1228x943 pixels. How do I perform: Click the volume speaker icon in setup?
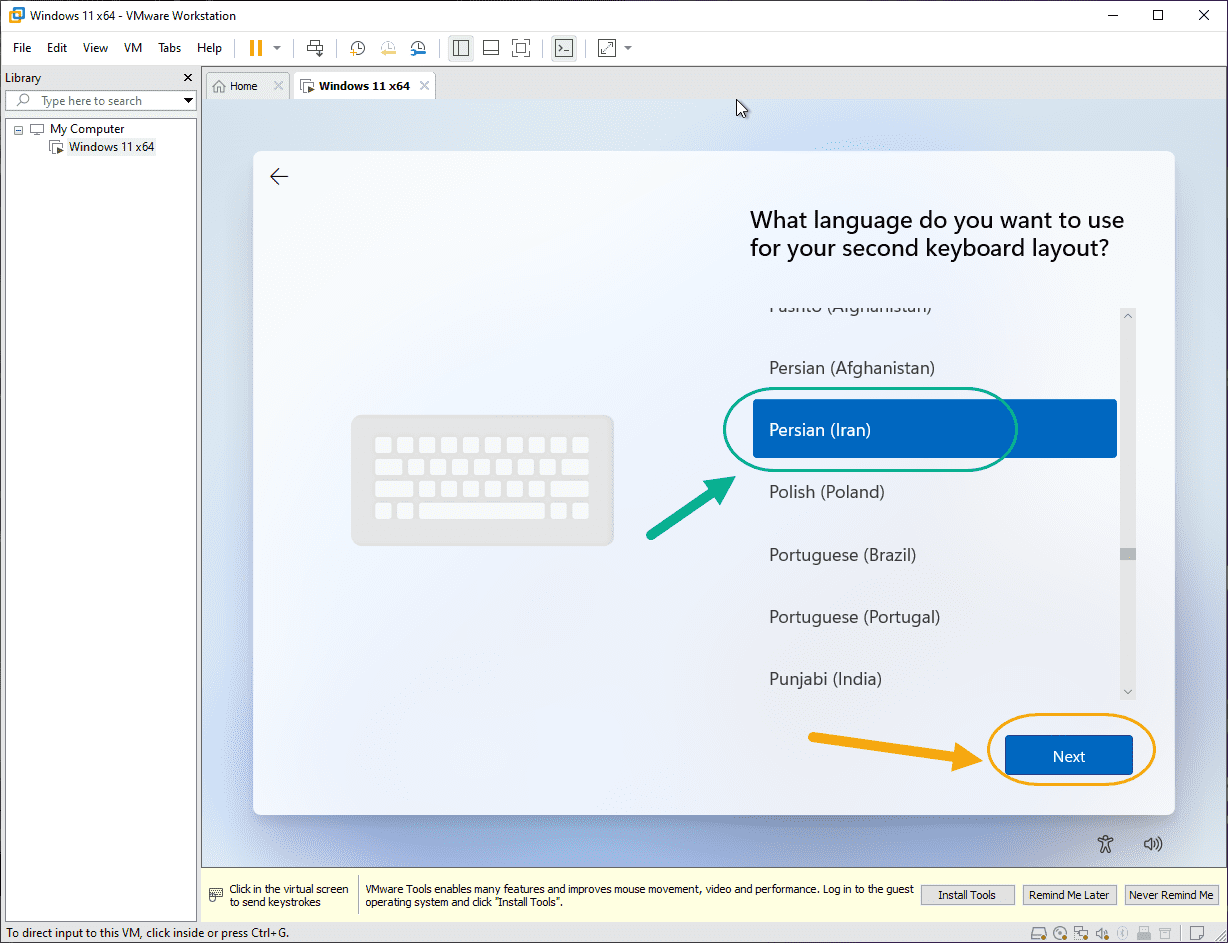tap(1153, 844)
